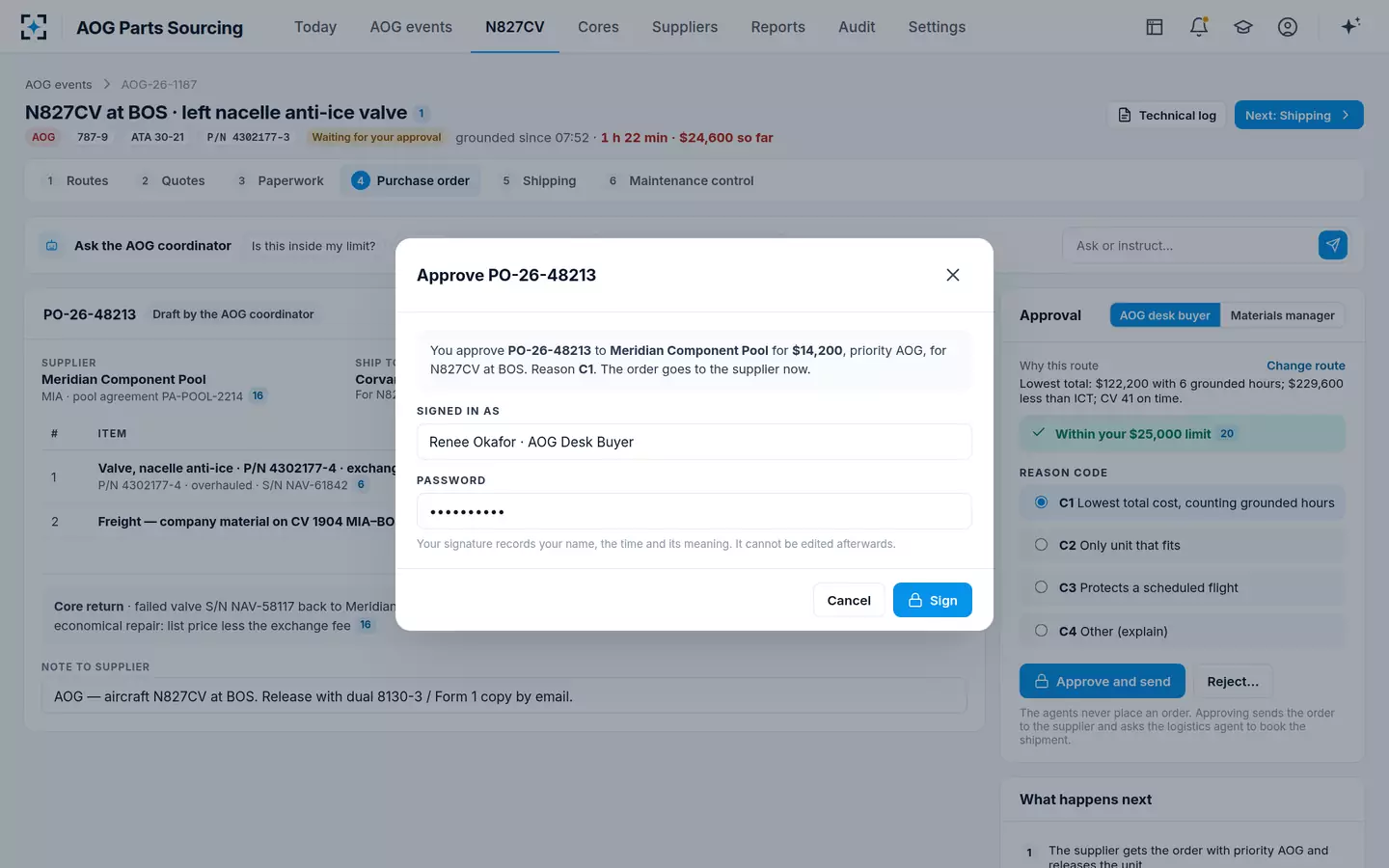Open the AOG events tab
The image size is (1389, 868).
[x=411, y=27]
